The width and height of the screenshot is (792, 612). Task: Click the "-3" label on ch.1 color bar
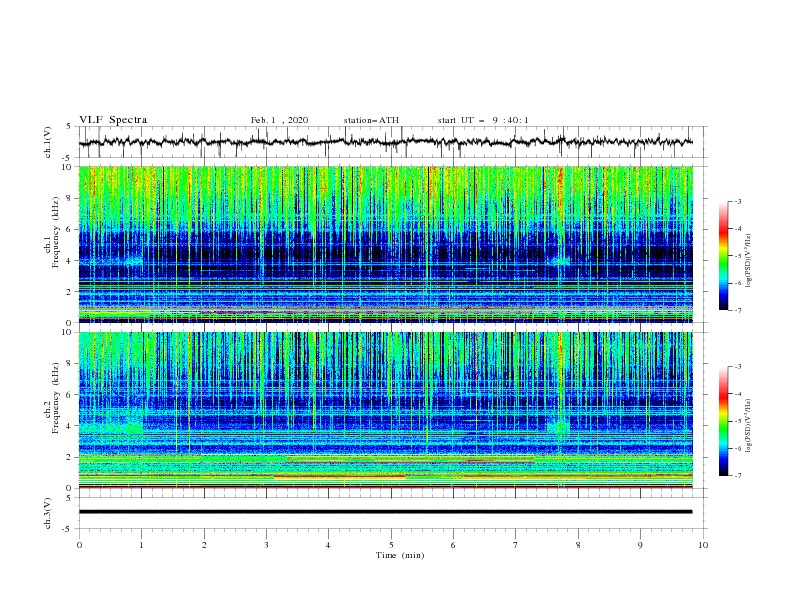[737, 201]
